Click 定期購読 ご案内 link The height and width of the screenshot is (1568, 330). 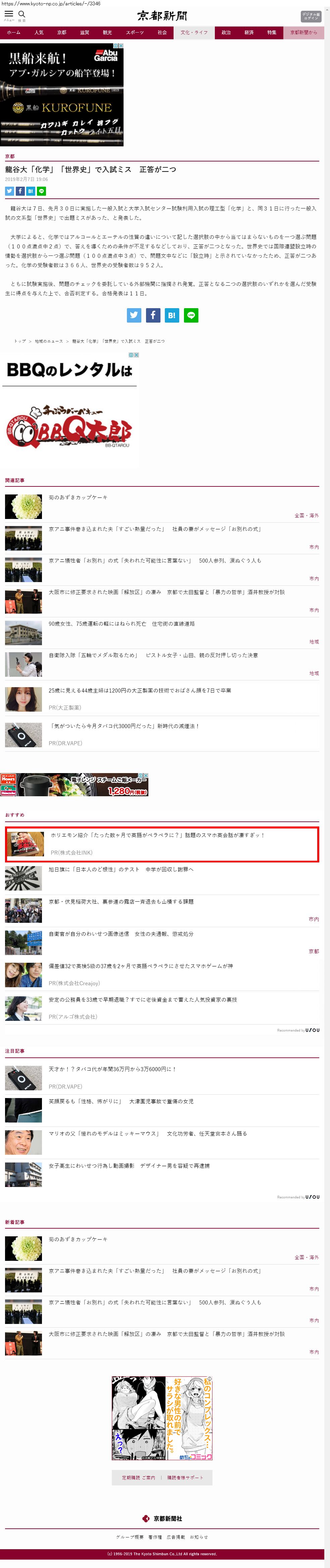pyautogui.click(x=138, y=1477)
